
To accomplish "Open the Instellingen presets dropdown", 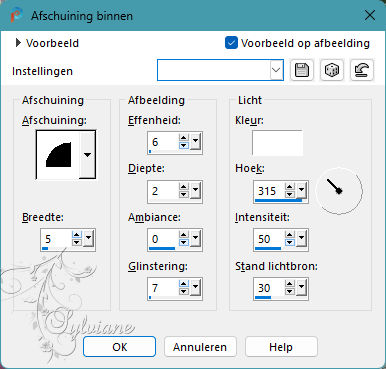I will [x=276, y=70].
